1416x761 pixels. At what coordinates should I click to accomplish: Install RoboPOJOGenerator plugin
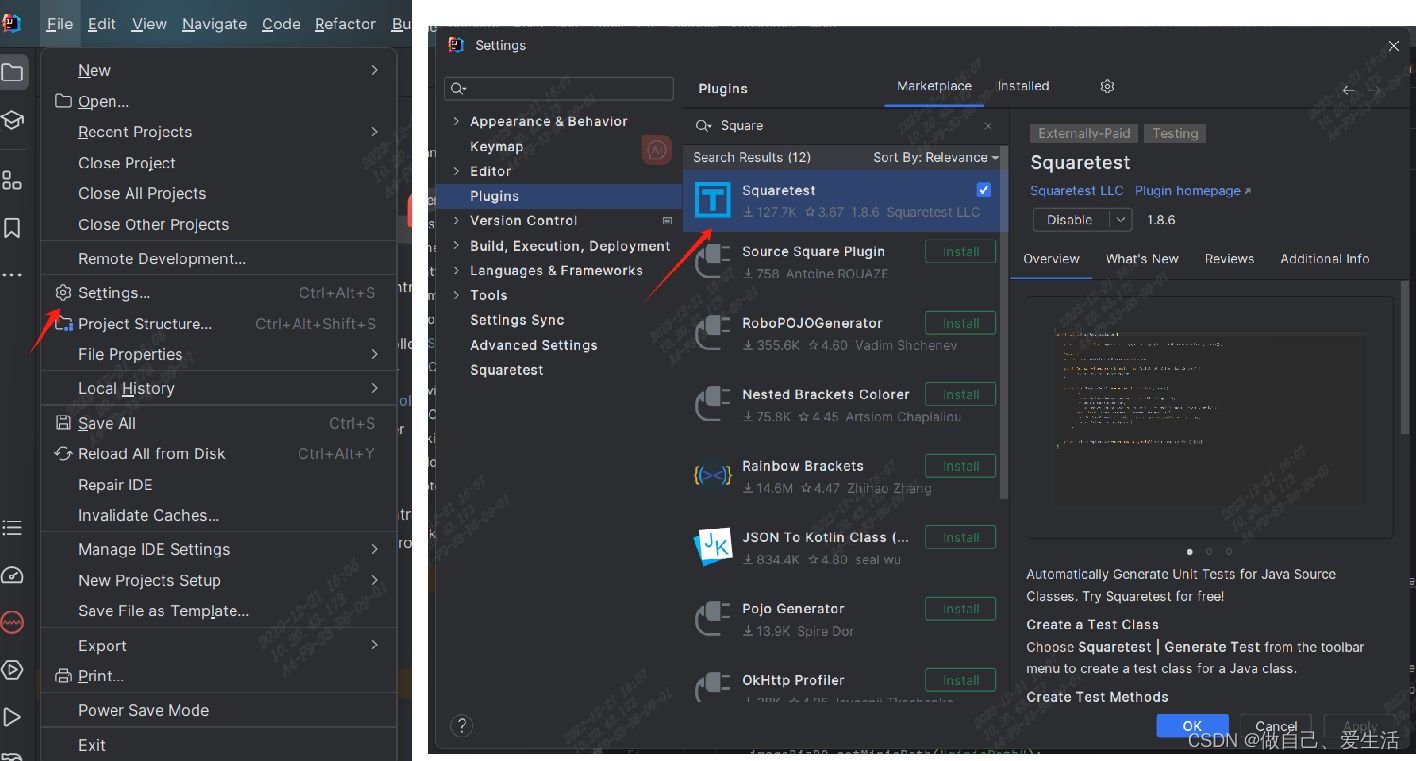pos(960,323)
